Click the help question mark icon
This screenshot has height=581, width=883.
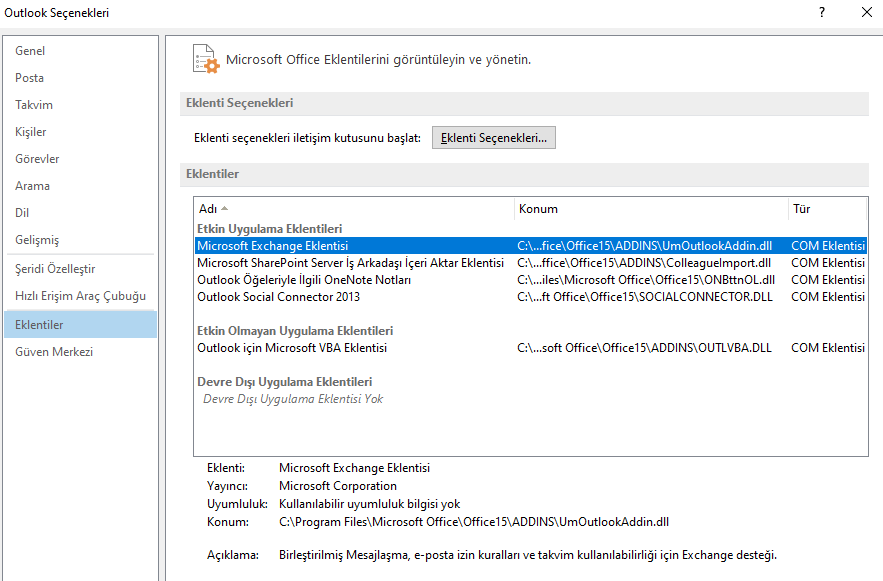(x=821, y=14)
